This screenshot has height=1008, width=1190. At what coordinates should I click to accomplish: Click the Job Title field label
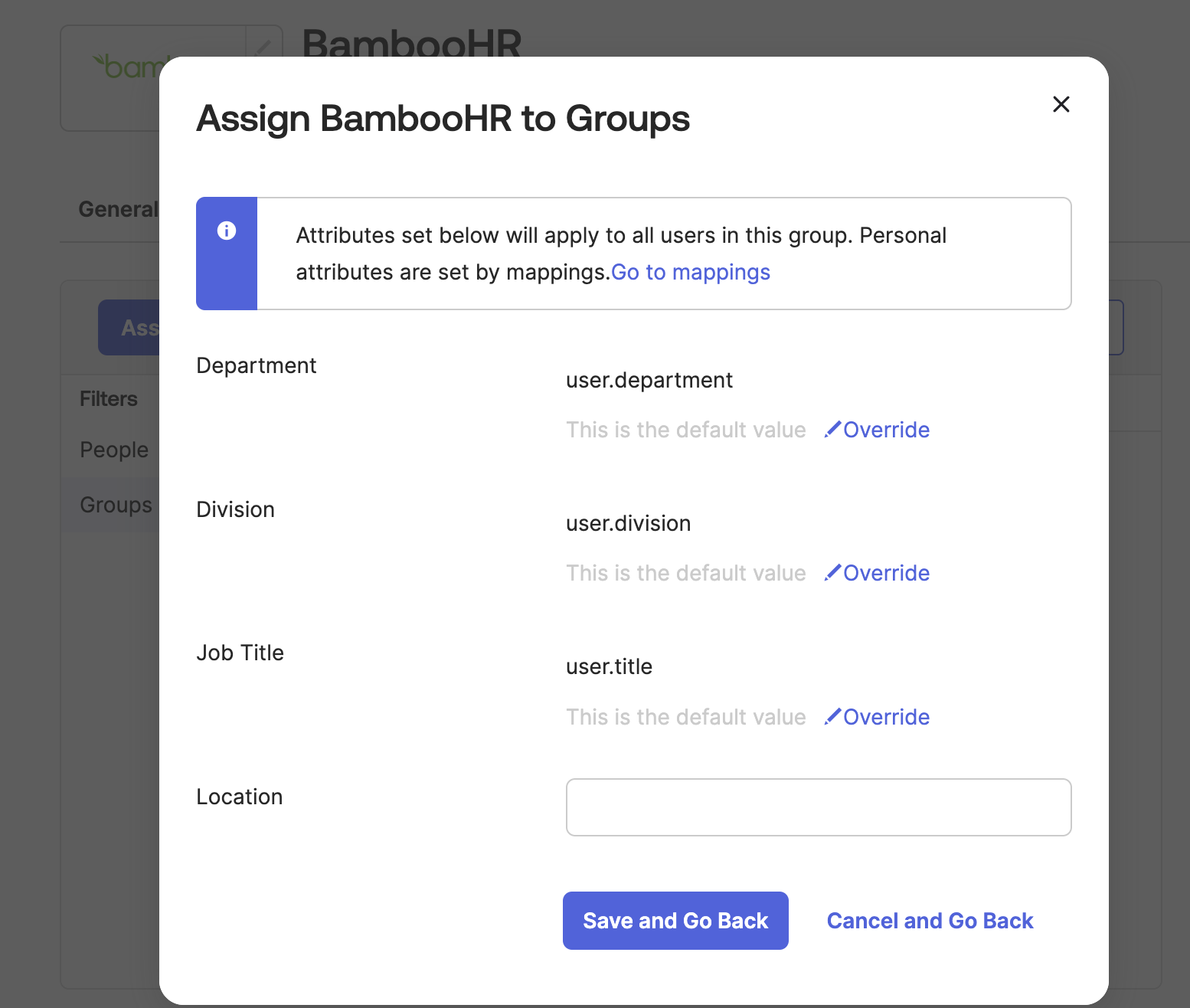(240, 653)
